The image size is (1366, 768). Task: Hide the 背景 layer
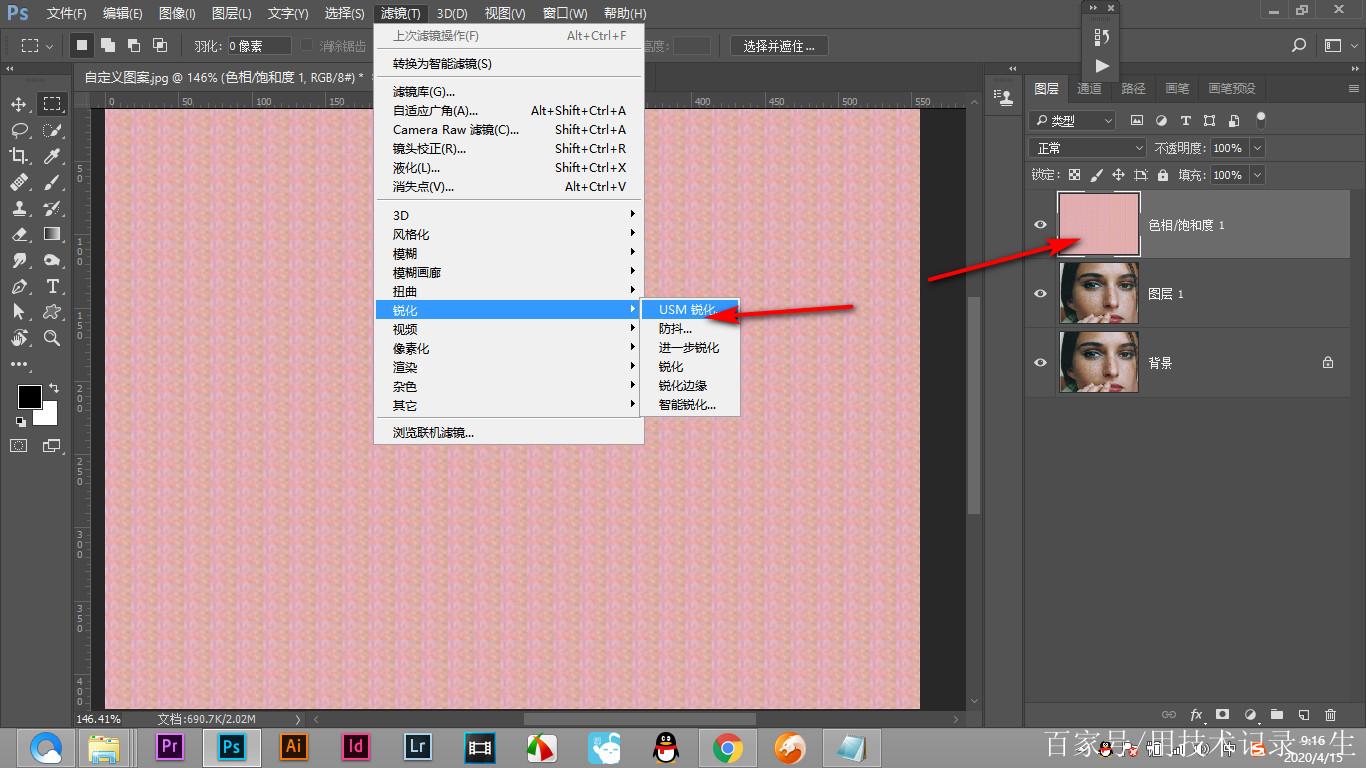tap(1040, 363)
